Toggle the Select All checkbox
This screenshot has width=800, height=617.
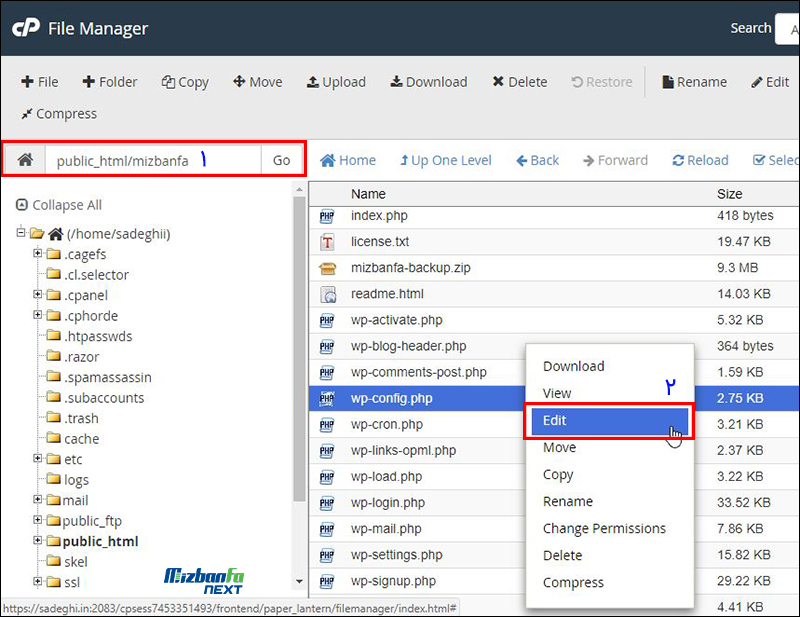pos(759,160)
